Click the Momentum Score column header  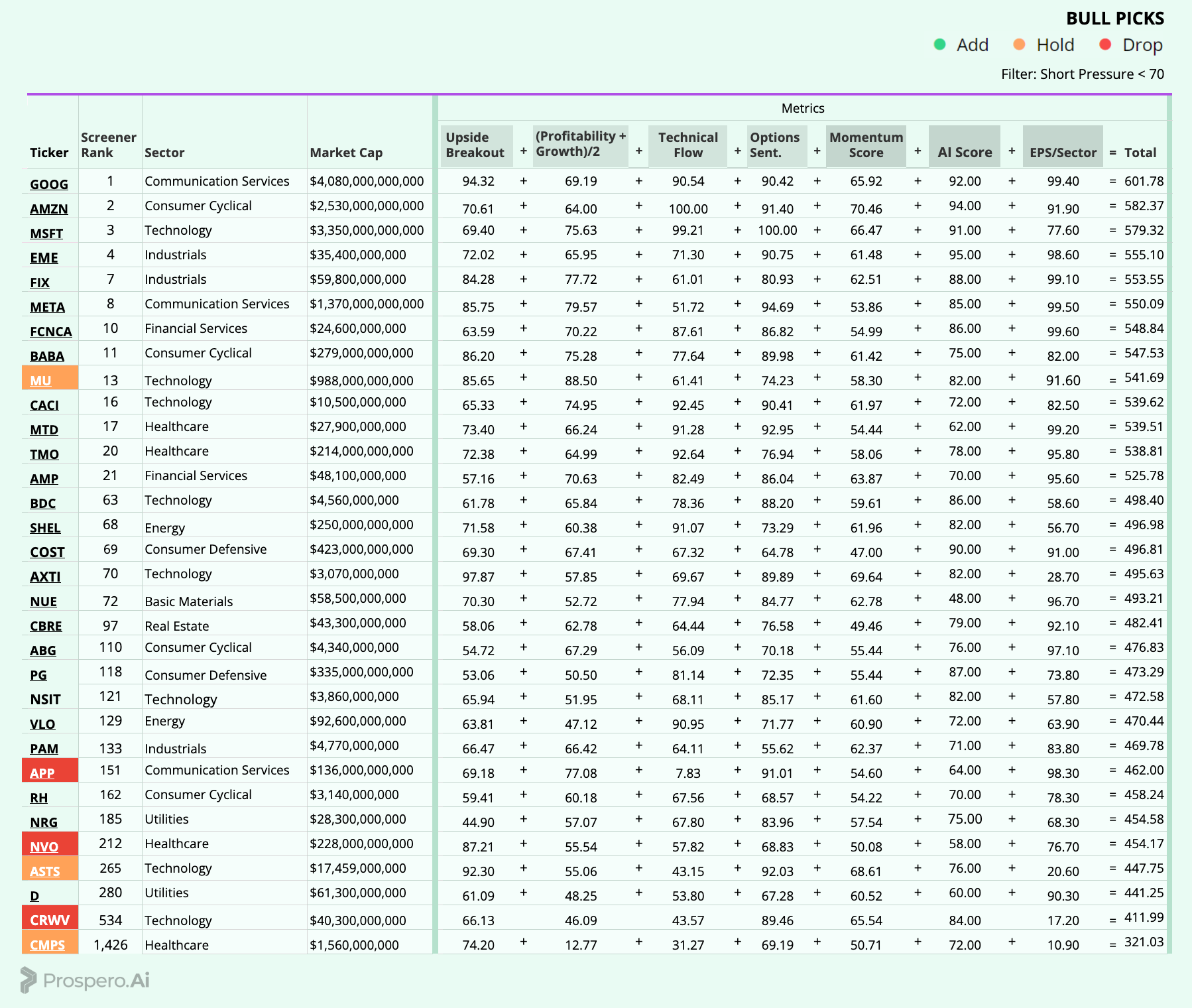[x=866, y=145]
